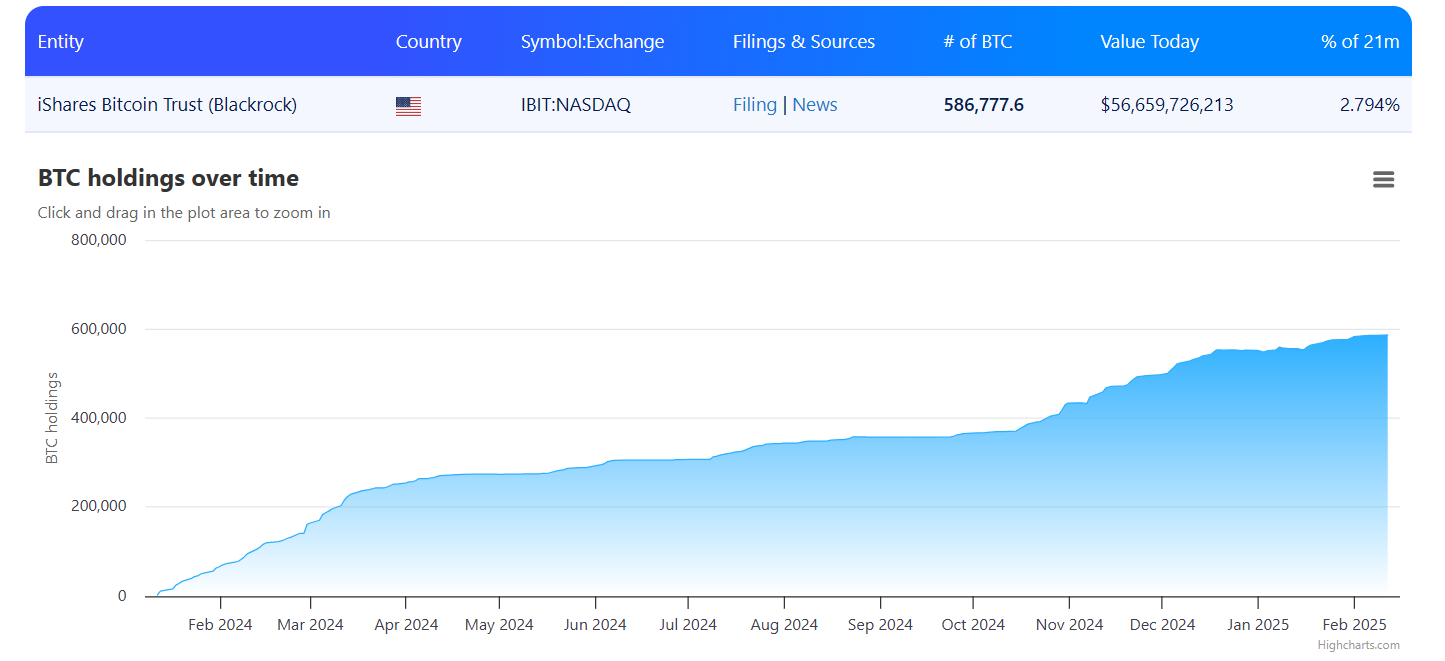
Task: Select the 586,777.6 BTC holdings value
Action: click(x=983, y=105)
